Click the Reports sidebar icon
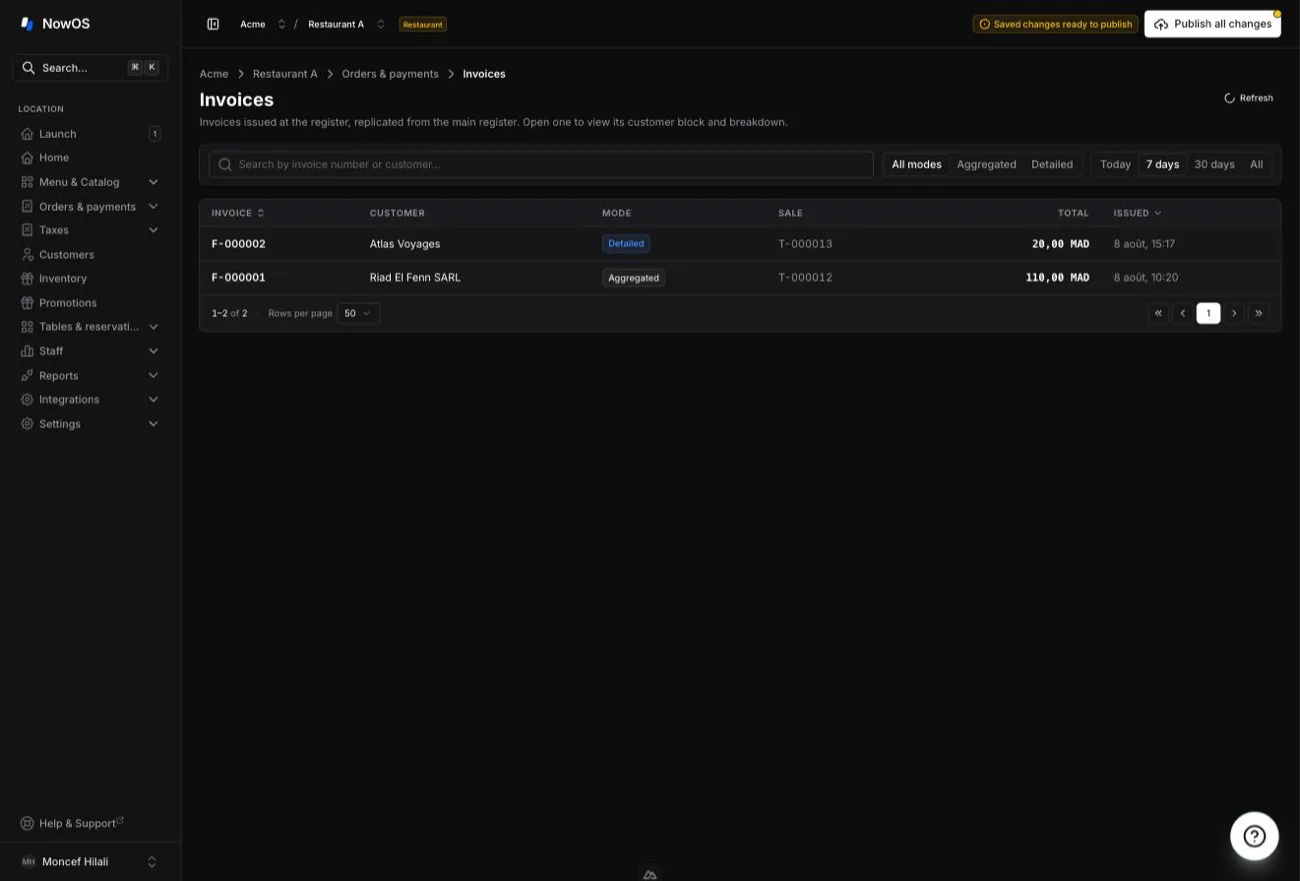The width and height of the screenshot is (1300, 881). 27,376
